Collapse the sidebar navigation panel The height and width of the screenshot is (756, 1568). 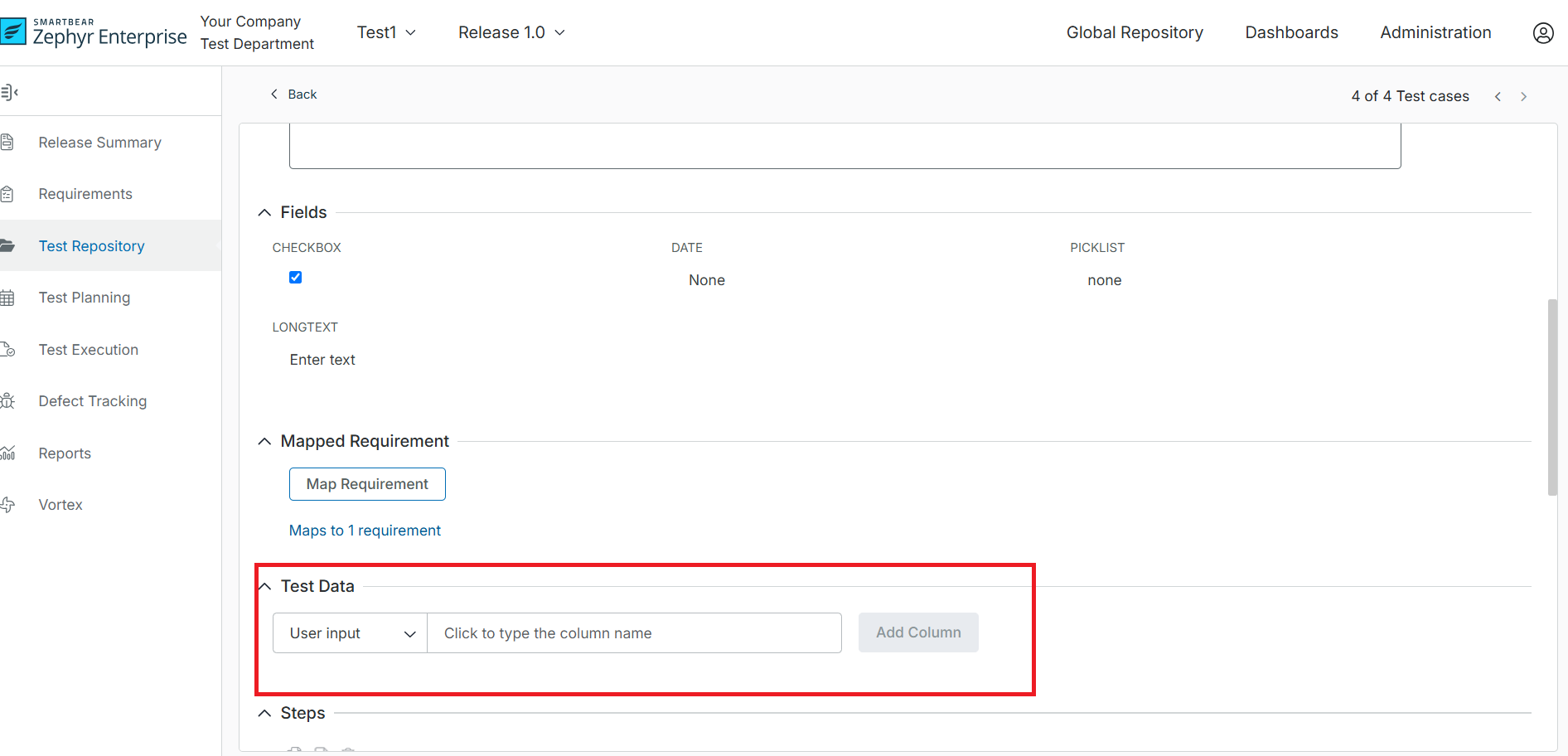tap(10, 92)
